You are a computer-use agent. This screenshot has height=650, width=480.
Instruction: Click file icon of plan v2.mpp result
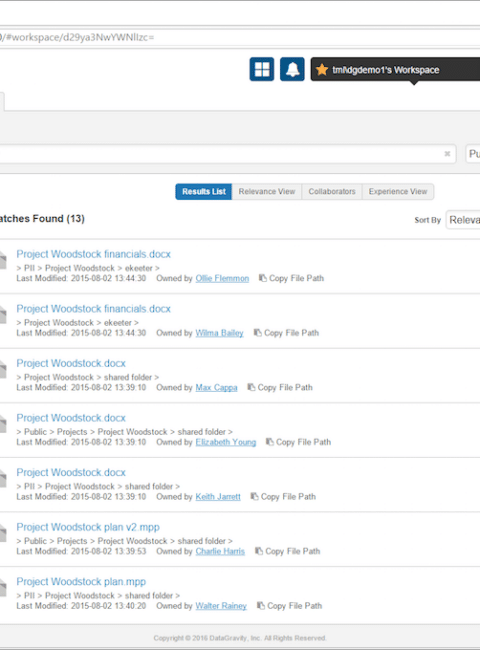3,534
